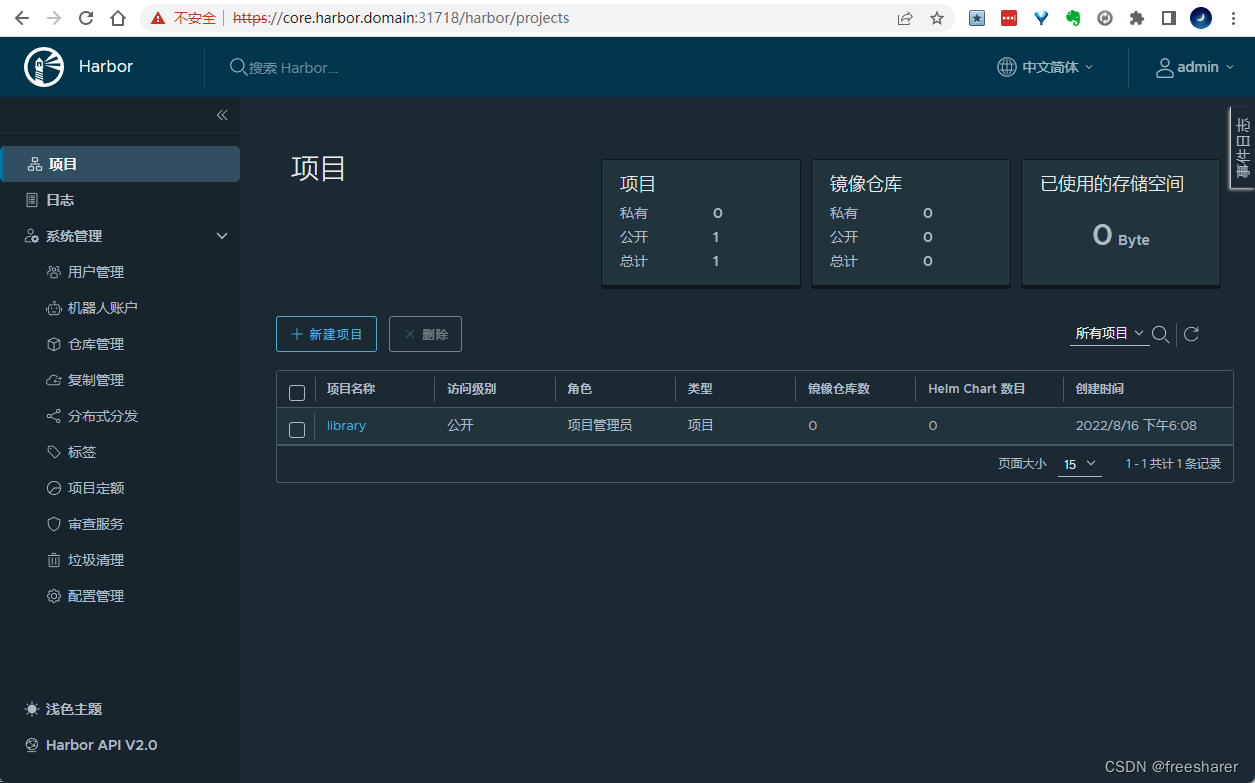Screen dimensions: 1255x783
Task: Open 分布式分发 page
Action: pos(102,416)
